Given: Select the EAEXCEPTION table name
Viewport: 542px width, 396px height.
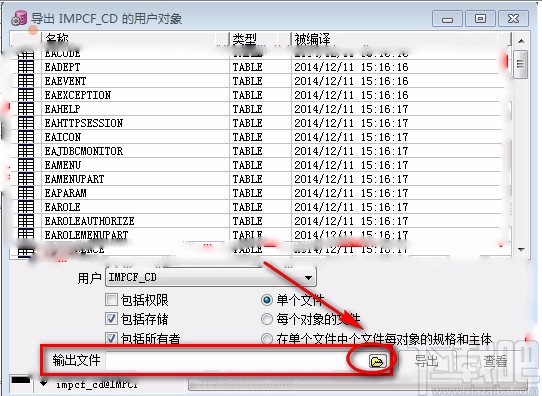Looking at the screenshot, I should coord(78,95).
